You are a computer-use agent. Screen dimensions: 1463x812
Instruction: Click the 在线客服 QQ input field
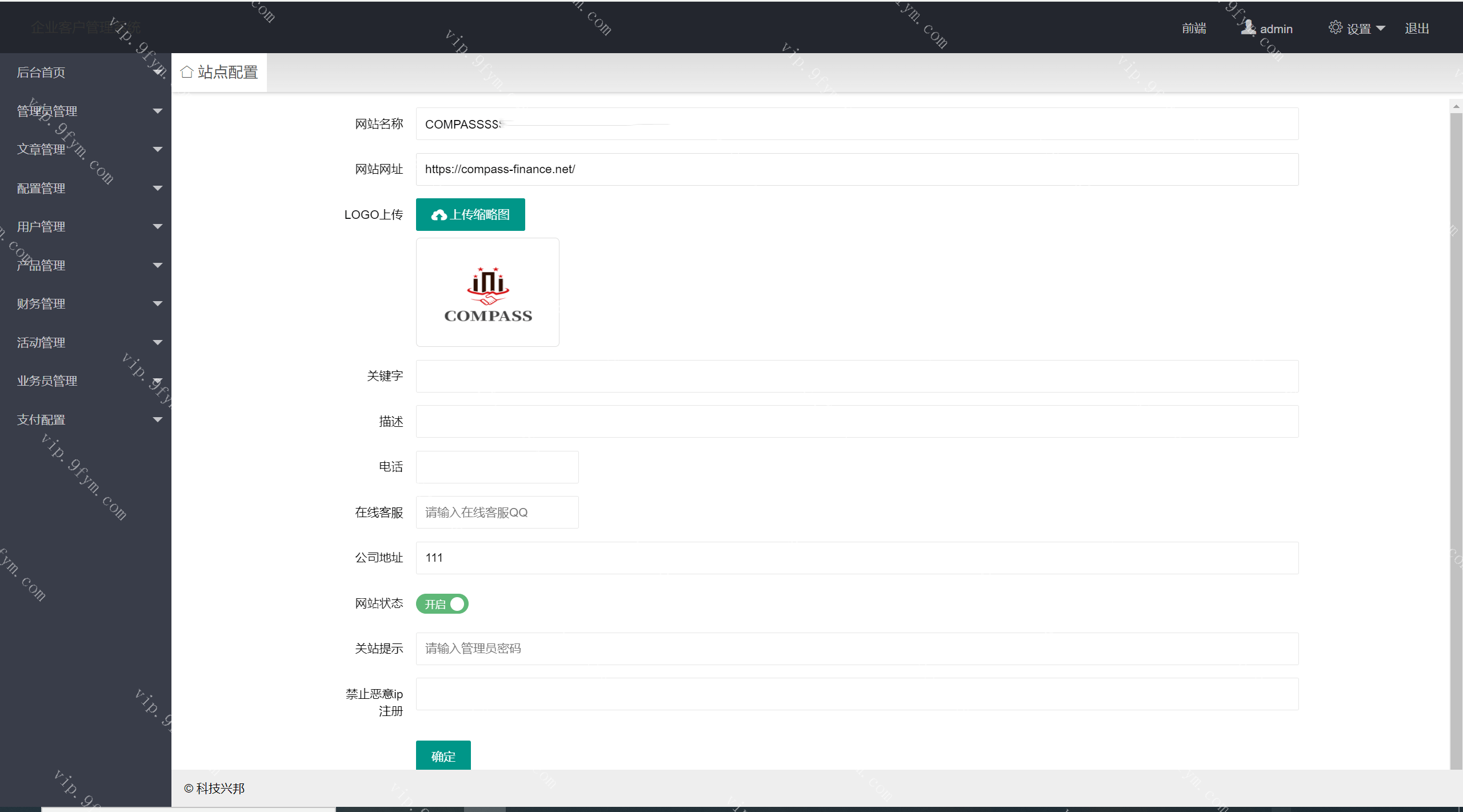point(497,513)
